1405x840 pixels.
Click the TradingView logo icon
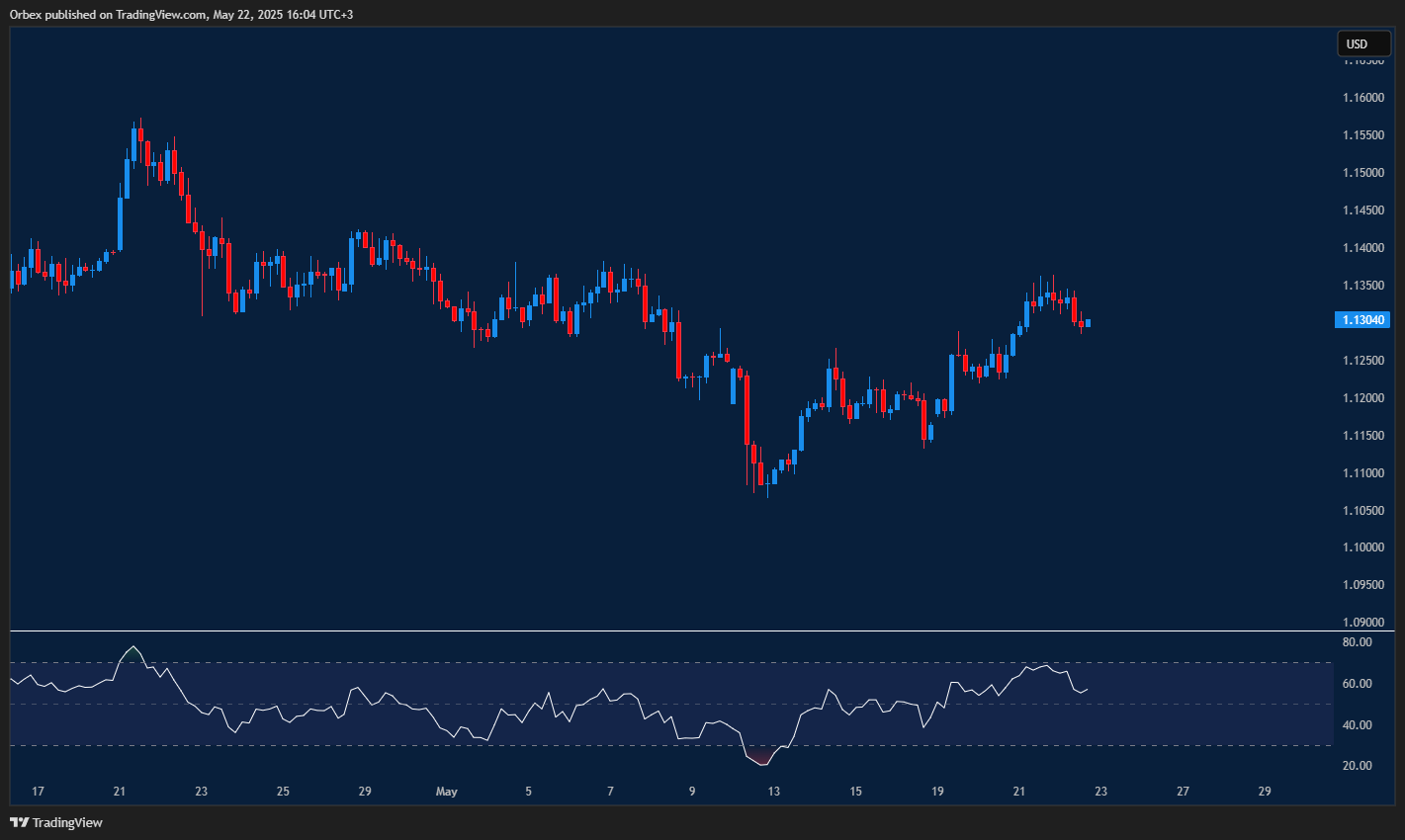point(19,822)
